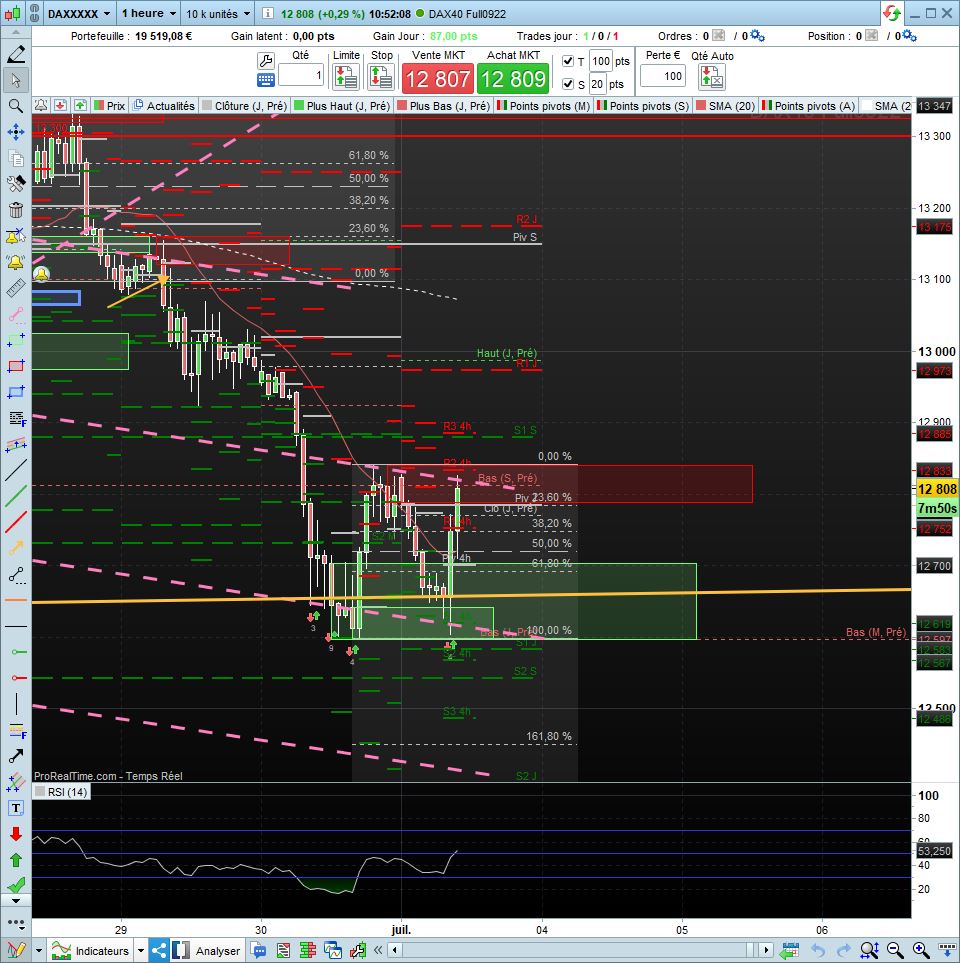Click the copy objects icon
Viewport: 960px width, 963px height.
click(16, 158)
